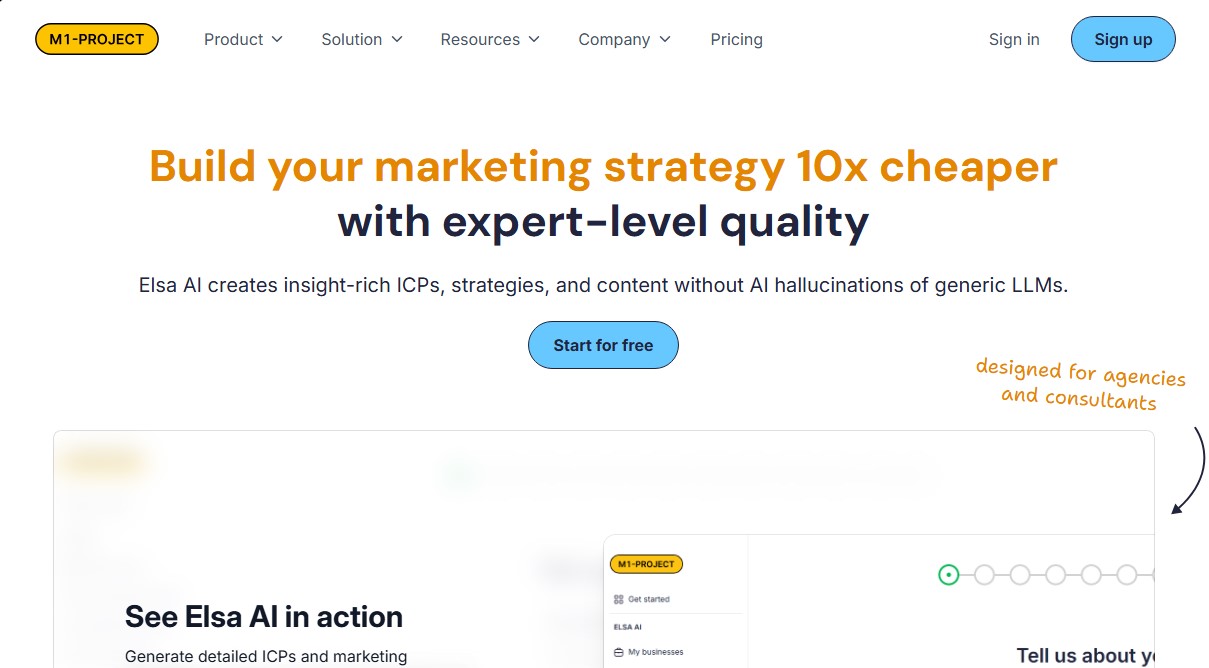Select the first green progress step circle
1209x668 pixels.
(949, 575)
